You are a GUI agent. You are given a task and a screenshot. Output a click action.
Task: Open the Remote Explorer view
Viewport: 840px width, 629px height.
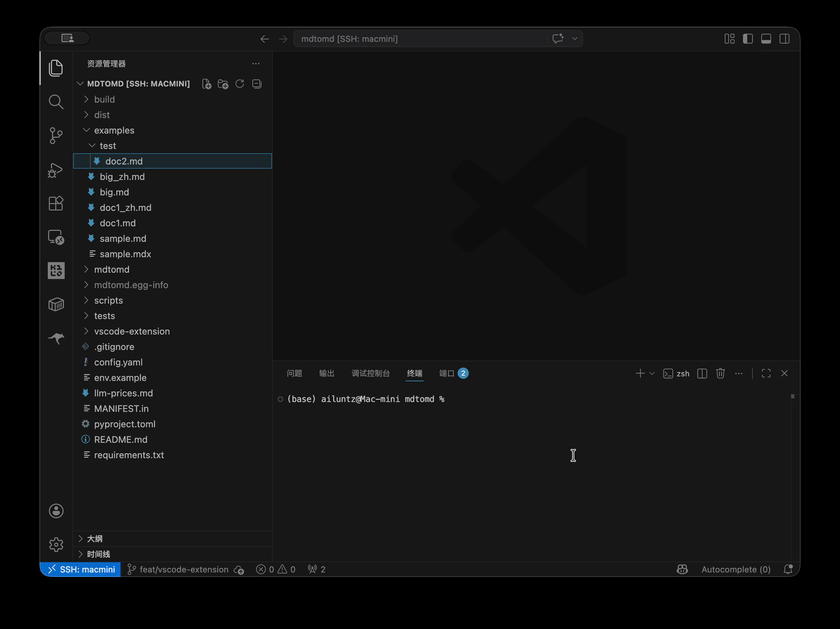coord(56,237)
